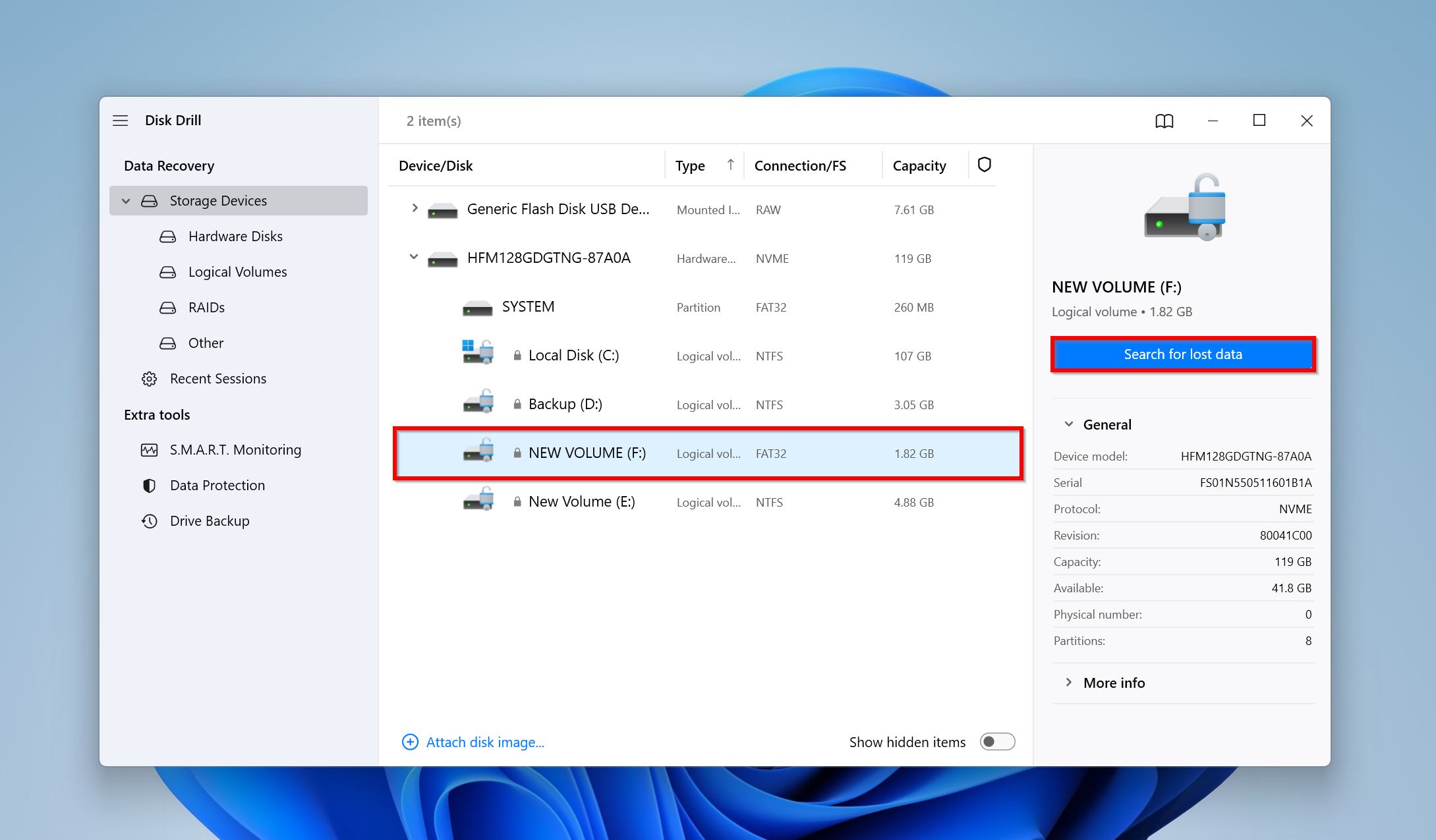Click the padlock beside Local Disk (C:)
This screenshot has height=840, width=1436.
pos(517,356)
